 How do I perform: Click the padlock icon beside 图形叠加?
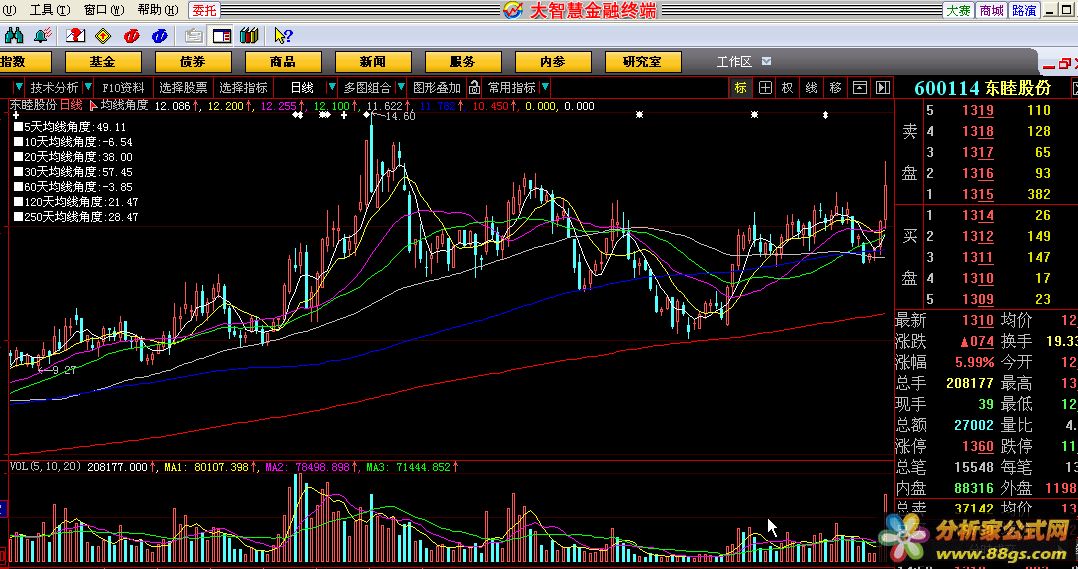pyautogui.click(x=474, y=87)
